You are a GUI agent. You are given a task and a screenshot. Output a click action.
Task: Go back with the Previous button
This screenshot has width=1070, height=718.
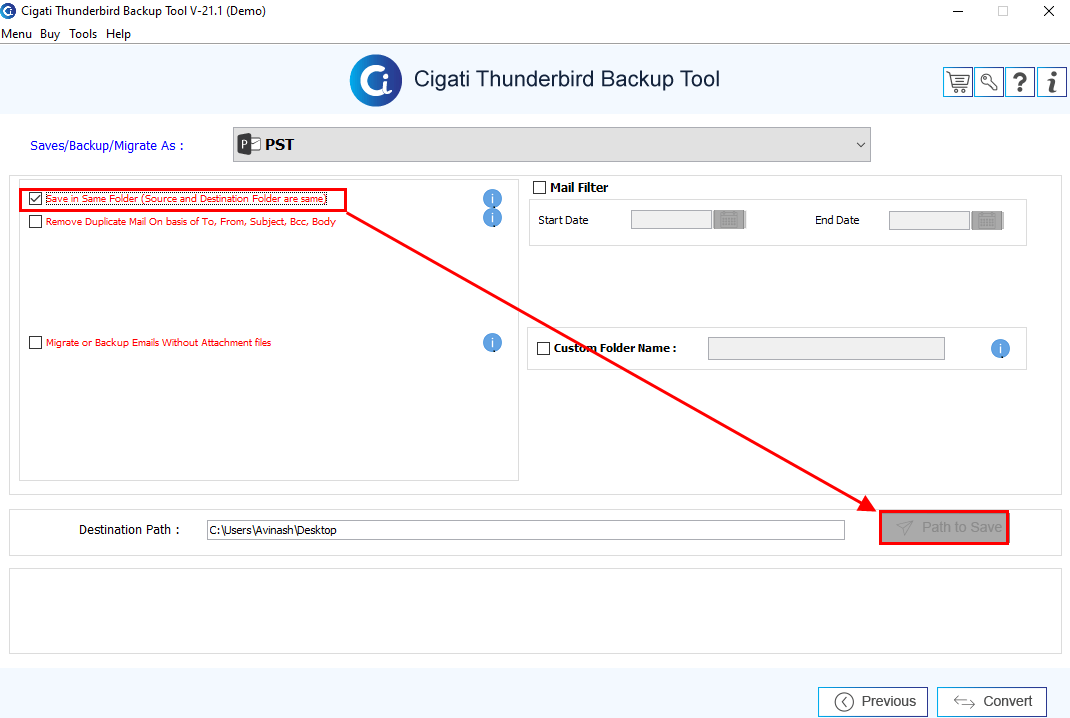click(x=873, y=702)
